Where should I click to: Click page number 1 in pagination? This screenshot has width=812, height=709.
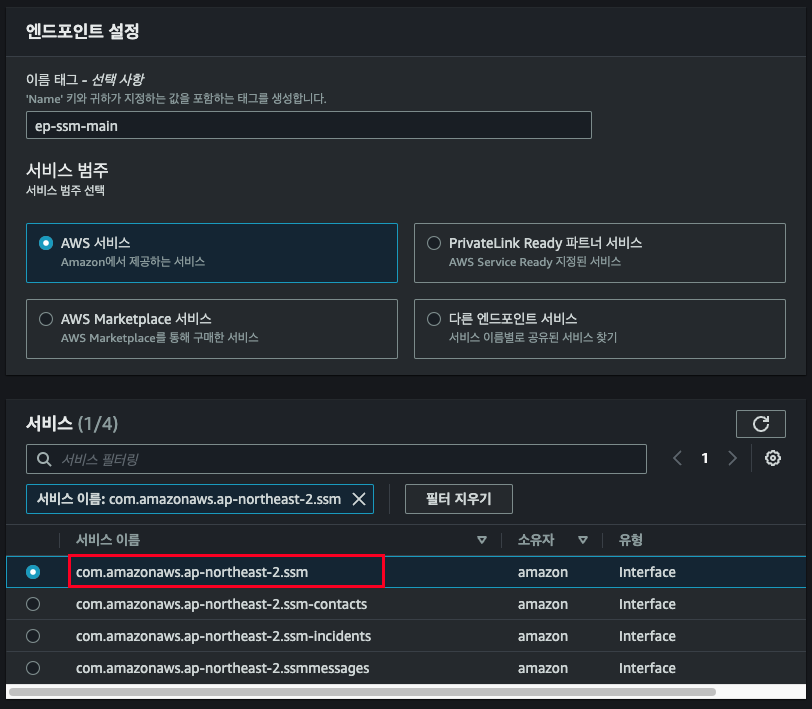coord(704,458)
